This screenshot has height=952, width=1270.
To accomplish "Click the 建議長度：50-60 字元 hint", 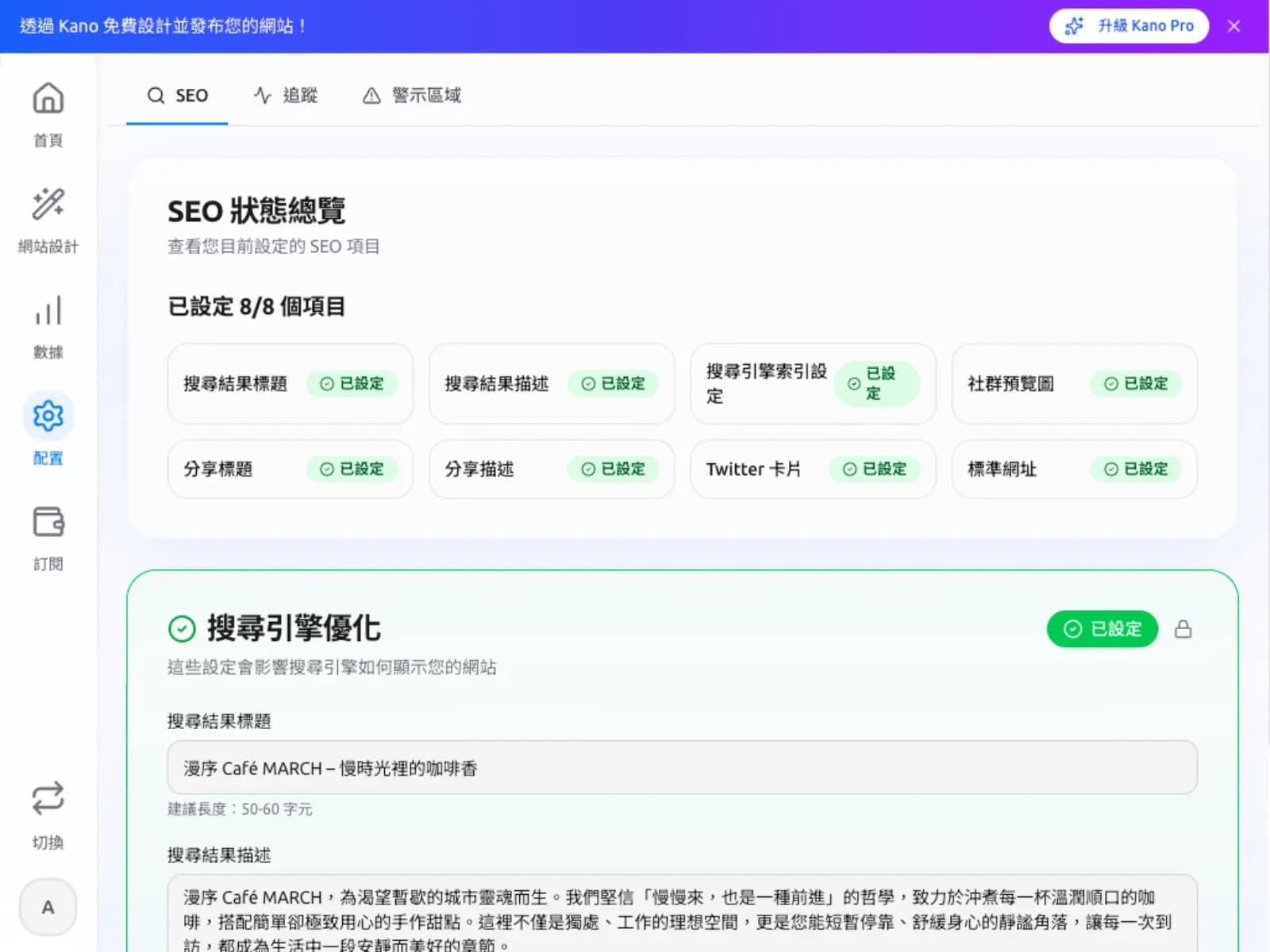I will (240, 809).
